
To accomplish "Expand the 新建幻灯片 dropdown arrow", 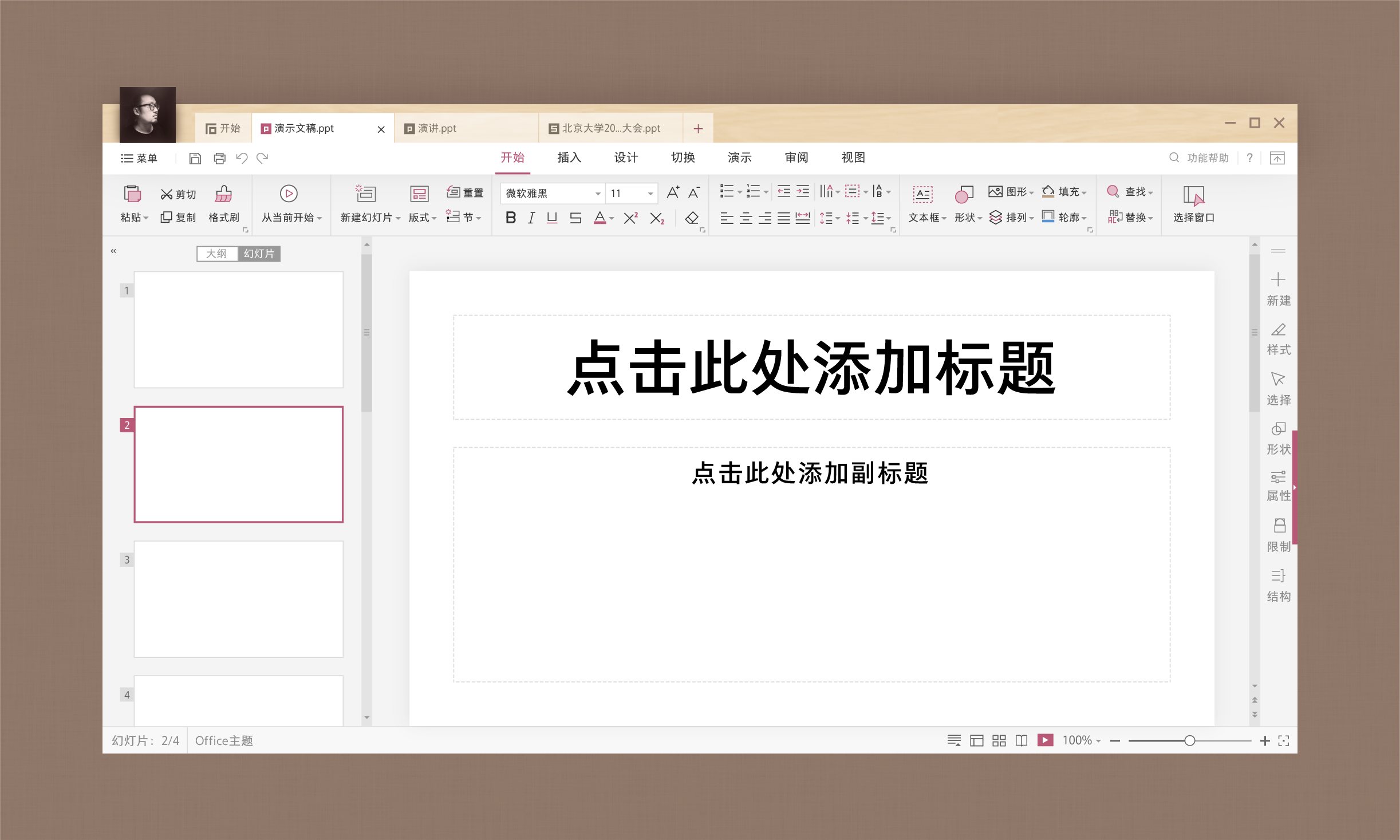I will click(x=398, y=218).
